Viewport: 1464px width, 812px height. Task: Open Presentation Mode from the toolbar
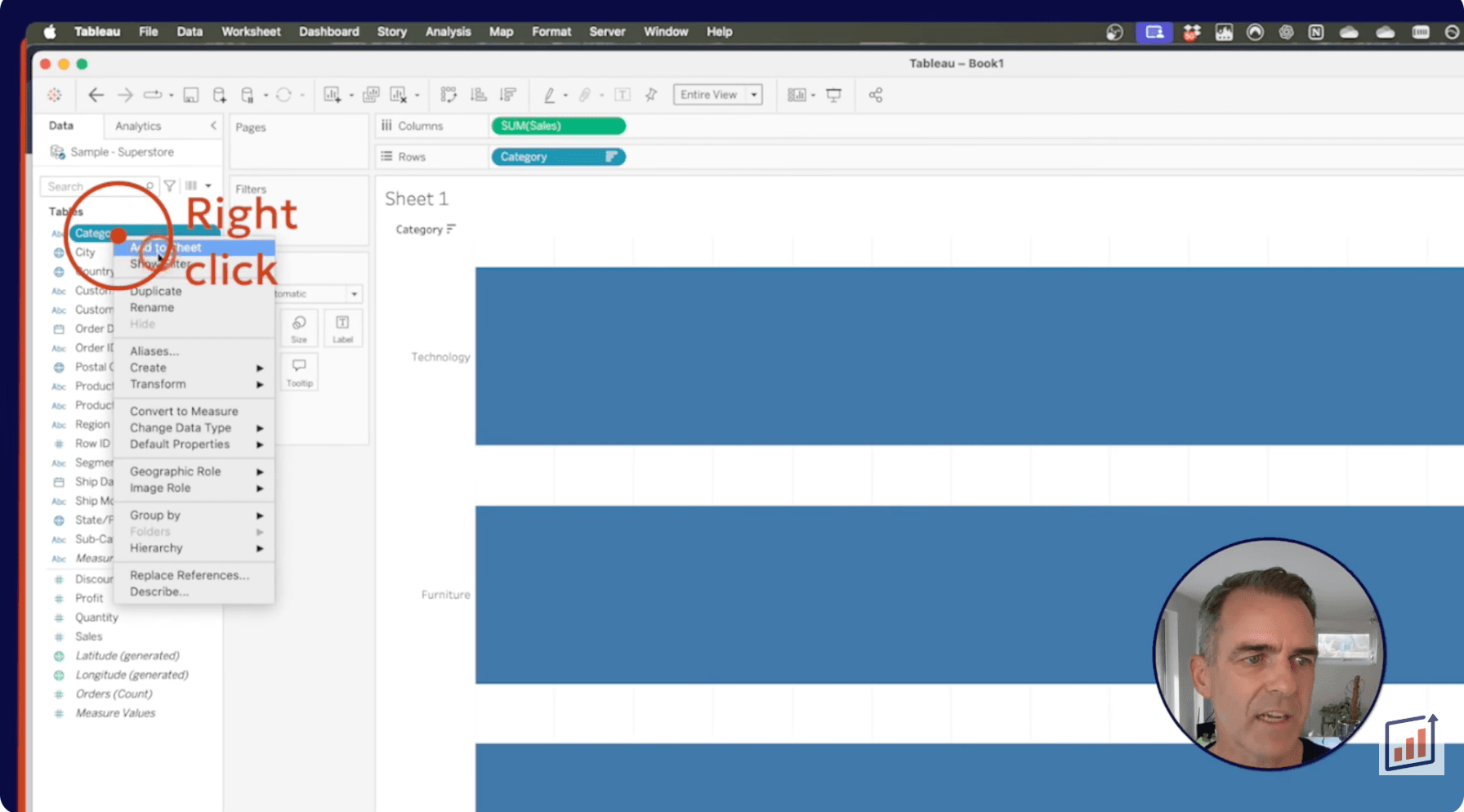833,95
